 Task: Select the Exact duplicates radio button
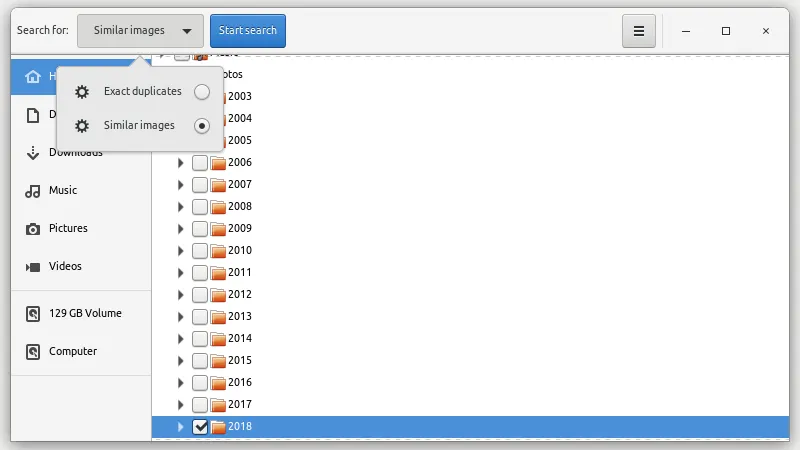click(202, 92)
